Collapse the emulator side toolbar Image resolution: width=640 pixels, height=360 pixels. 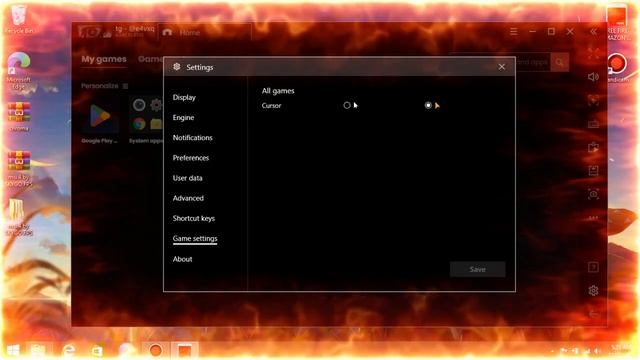click(x=593, y=31)
